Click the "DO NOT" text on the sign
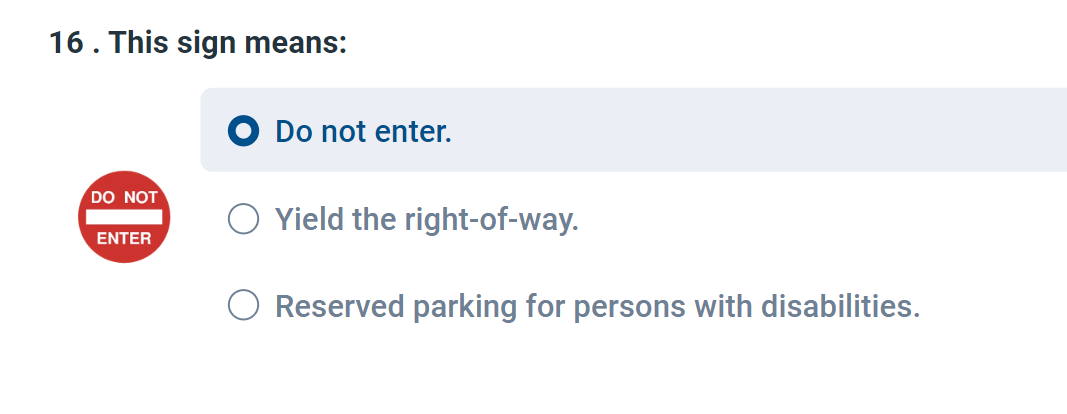The image size is (1067, 414). click(124, 198)
